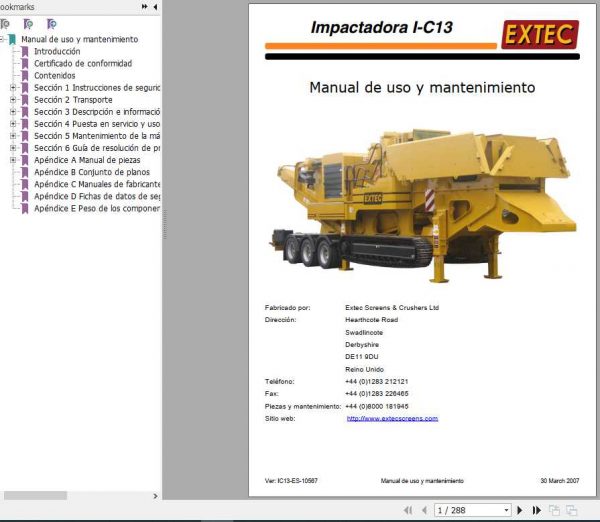Click the bookmarks horizontal scrollbar thumb
This screenshot has height=522, width=600.
35,496
